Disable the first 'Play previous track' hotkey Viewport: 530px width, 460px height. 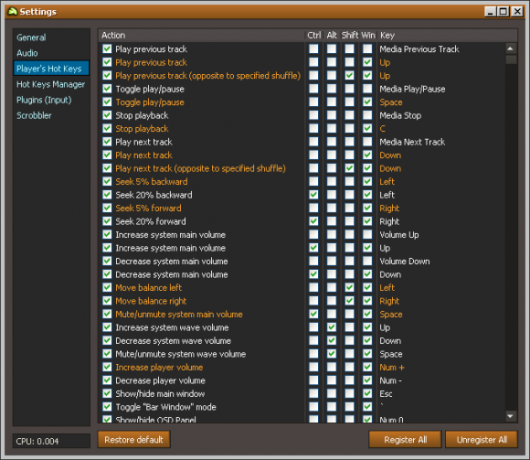107,49
